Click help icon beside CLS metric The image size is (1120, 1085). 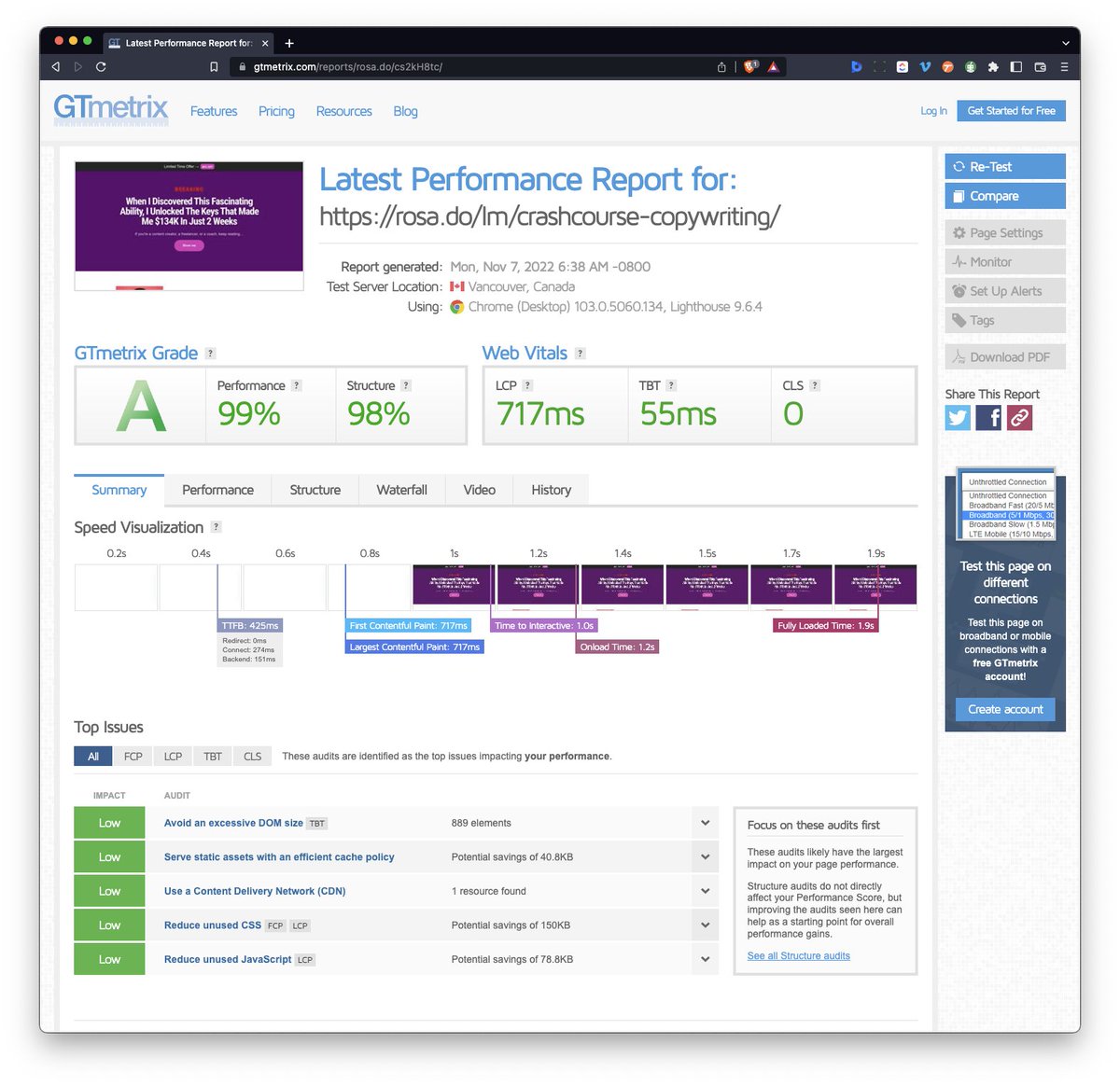(x=815, y=385)
